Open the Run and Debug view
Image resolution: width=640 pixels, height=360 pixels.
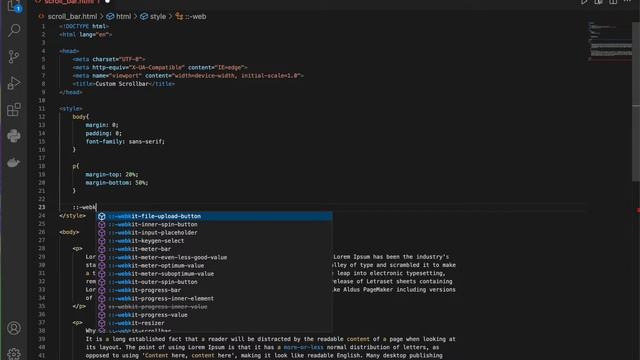[x=14, y=83]
